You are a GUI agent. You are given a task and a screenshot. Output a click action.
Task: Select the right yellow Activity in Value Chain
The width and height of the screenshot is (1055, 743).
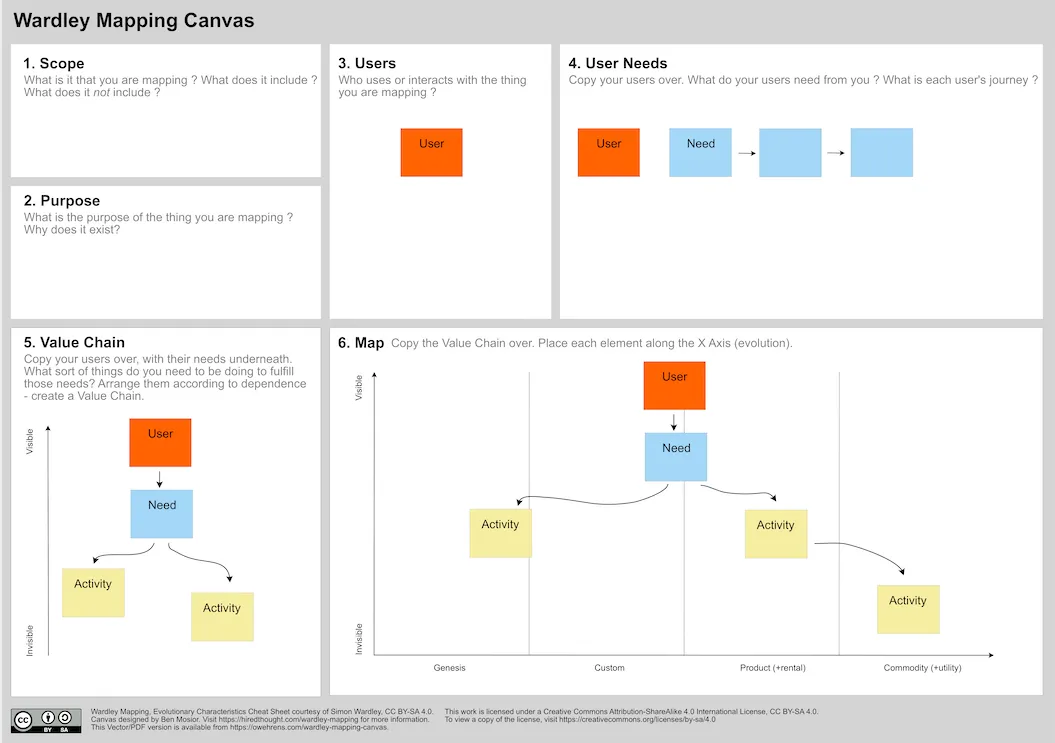[223, 616]
